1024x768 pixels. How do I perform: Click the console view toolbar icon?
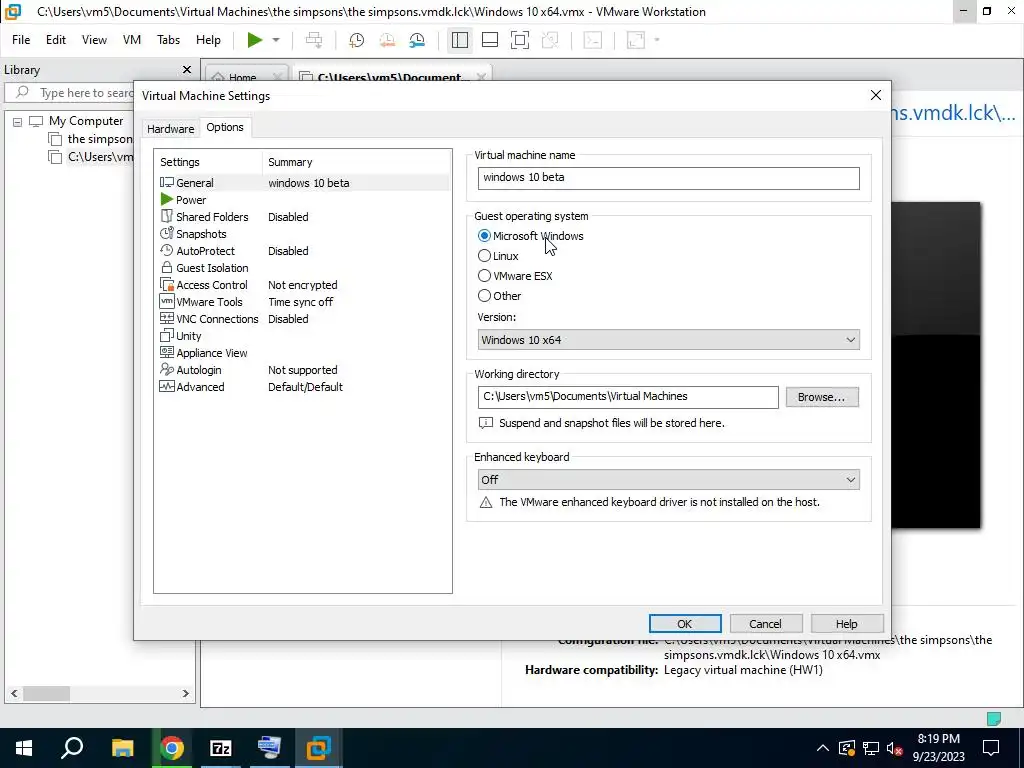click(592, 40)
